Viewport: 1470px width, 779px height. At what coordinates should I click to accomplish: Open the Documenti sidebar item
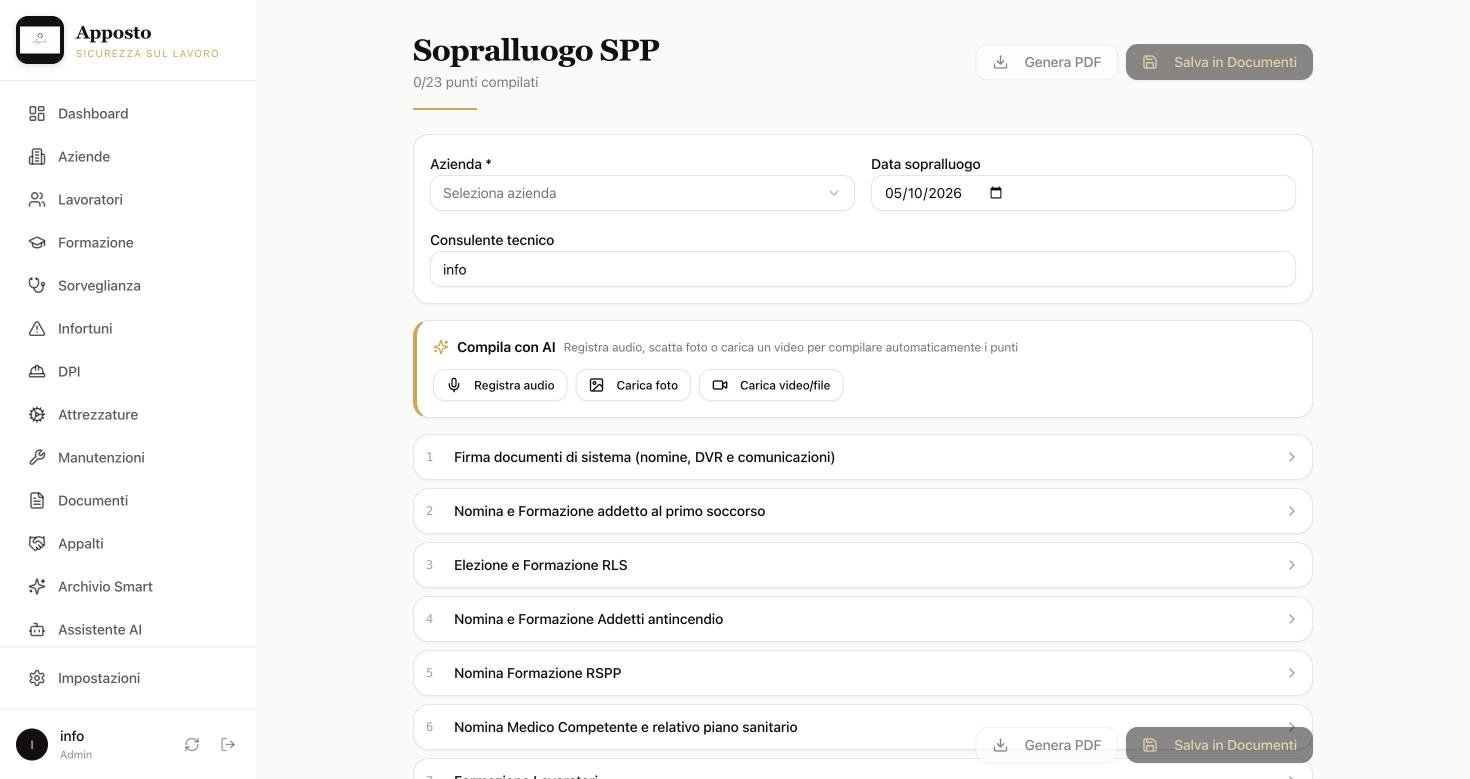tap(128, 500)
